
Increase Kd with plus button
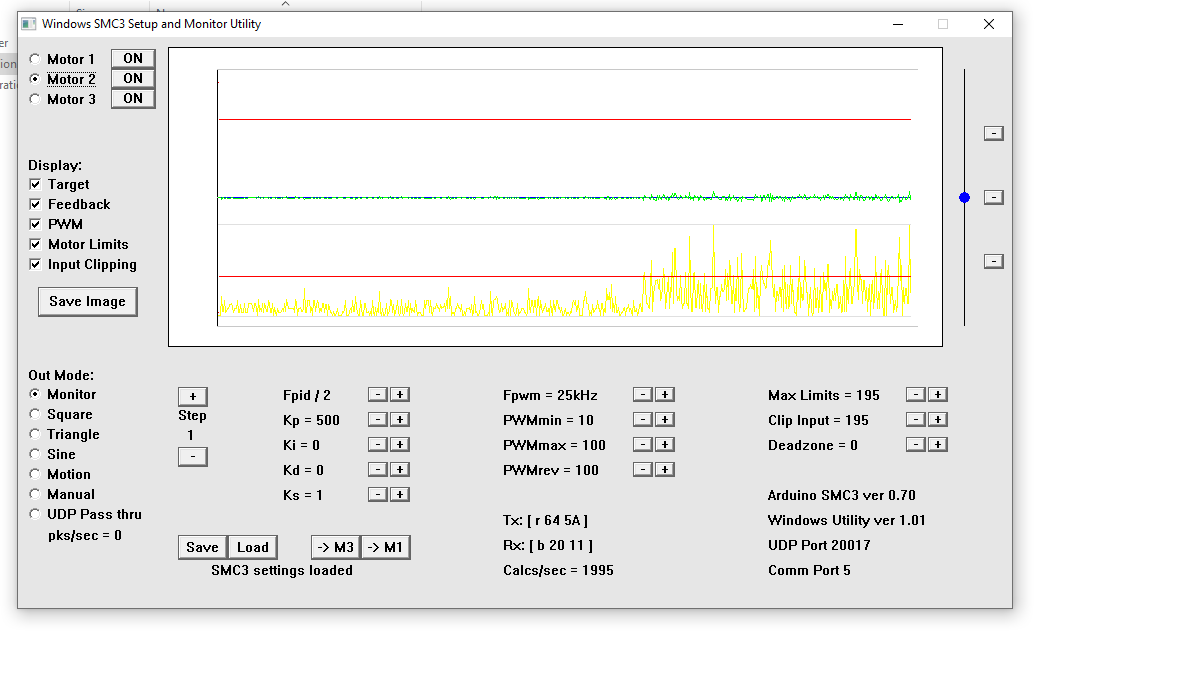[399, 469]
